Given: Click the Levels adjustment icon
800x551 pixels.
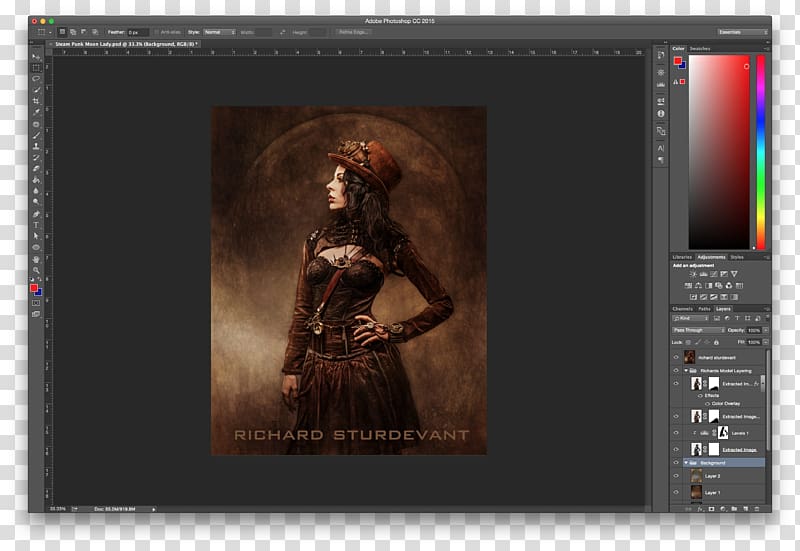Looking at the screenshot, I should pyautogui.click(x=703, y=274).
